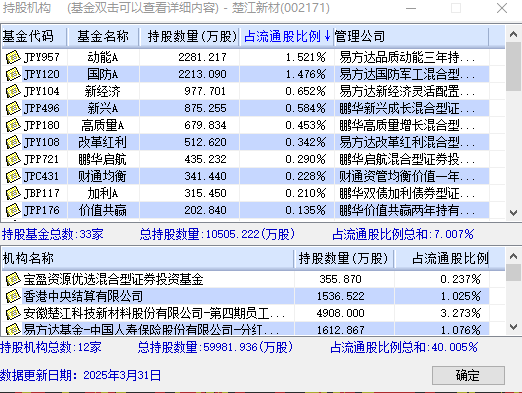Click the fund list vertical scrollbar thumb
This screenshot has width=522, height=393.
pos(513,66)
